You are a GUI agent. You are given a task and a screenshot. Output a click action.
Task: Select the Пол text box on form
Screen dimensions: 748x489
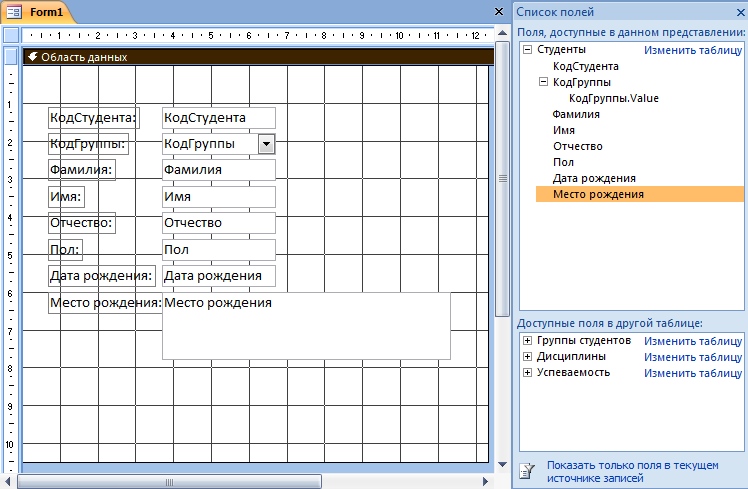(219, 250)
